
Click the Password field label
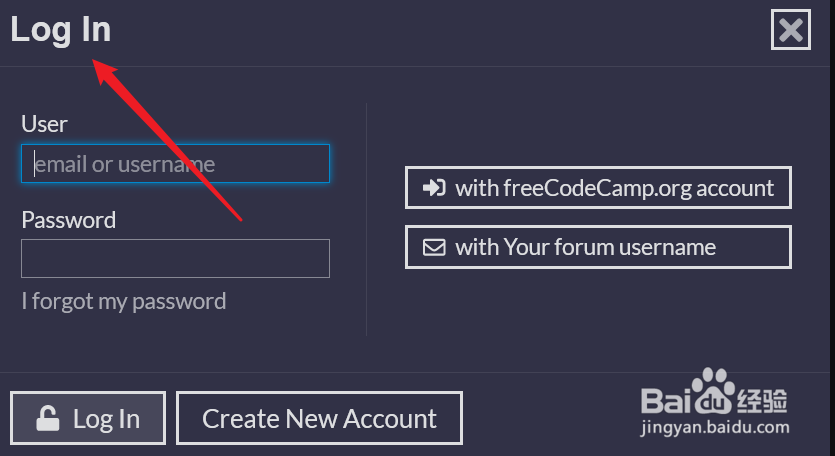coord(69,220)
